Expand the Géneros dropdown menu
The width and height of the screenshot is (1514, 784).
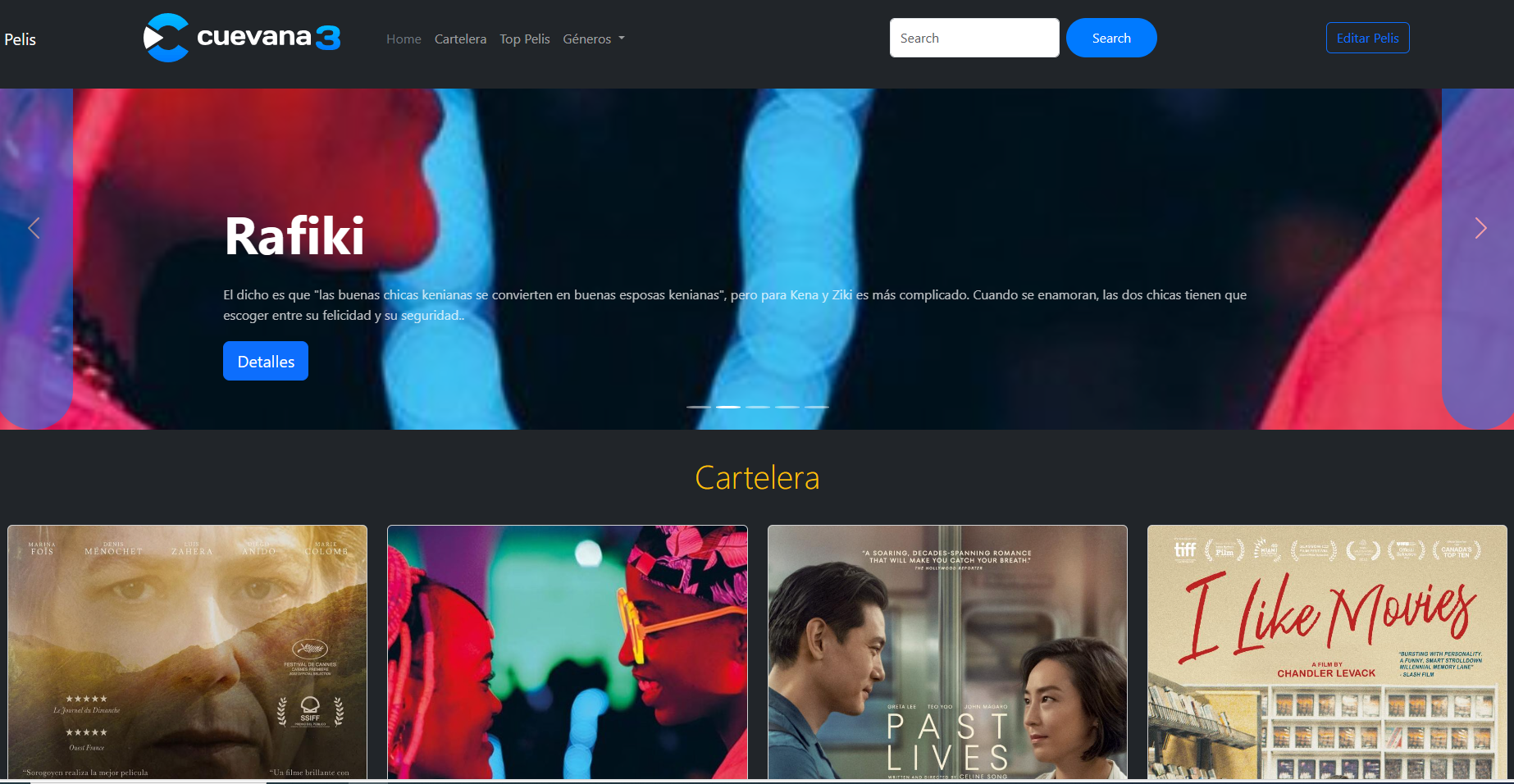tap(593, 39)
